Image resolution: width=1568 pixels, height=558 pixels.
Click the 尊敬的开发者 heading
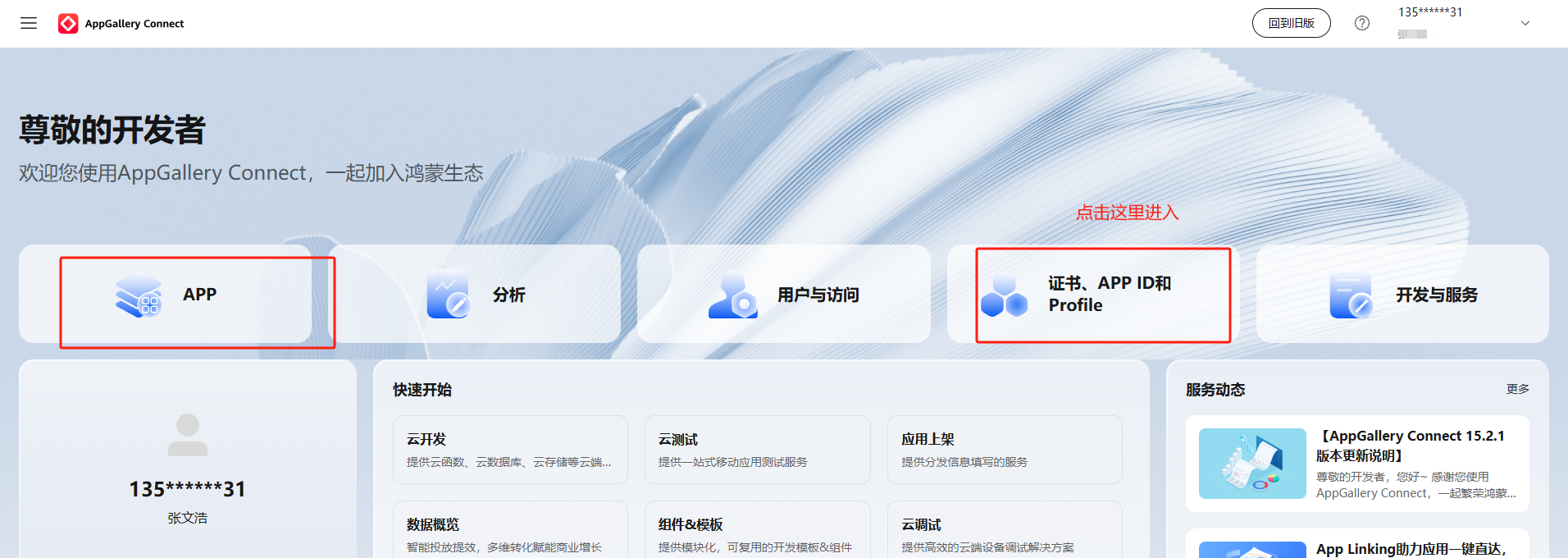[112, 130]
